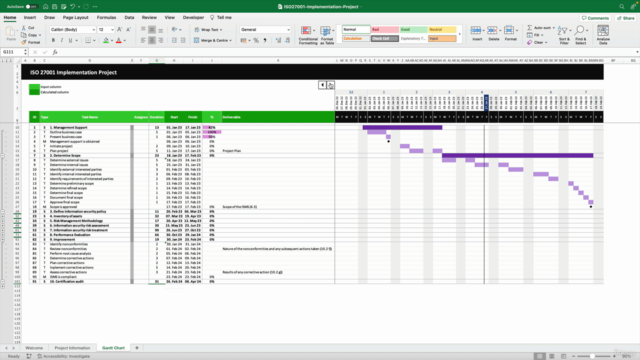Click the decrease indent icon
This screenshot has height=360, width=640.
[174, 40]
